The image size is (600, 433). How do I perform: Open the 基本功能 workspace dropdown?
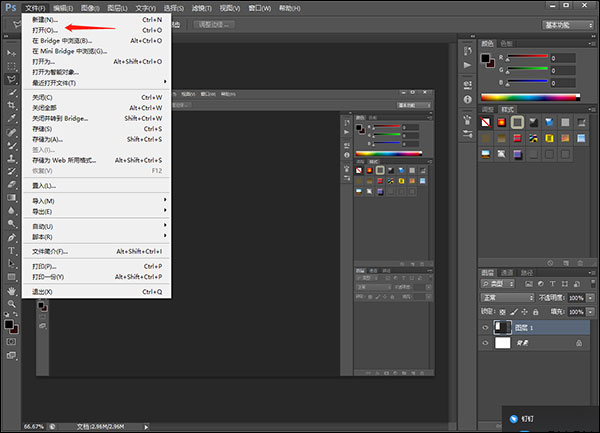pos(566,24)
